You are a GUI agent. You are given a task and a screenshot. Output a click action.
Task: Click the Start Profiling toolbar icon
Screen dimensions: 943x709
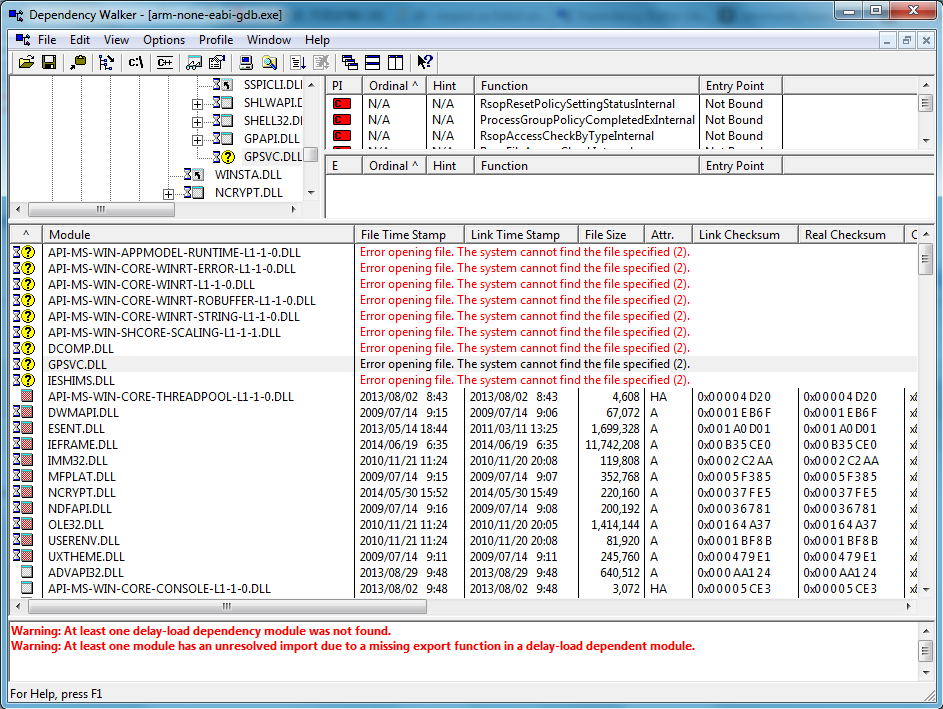[298, 62]
